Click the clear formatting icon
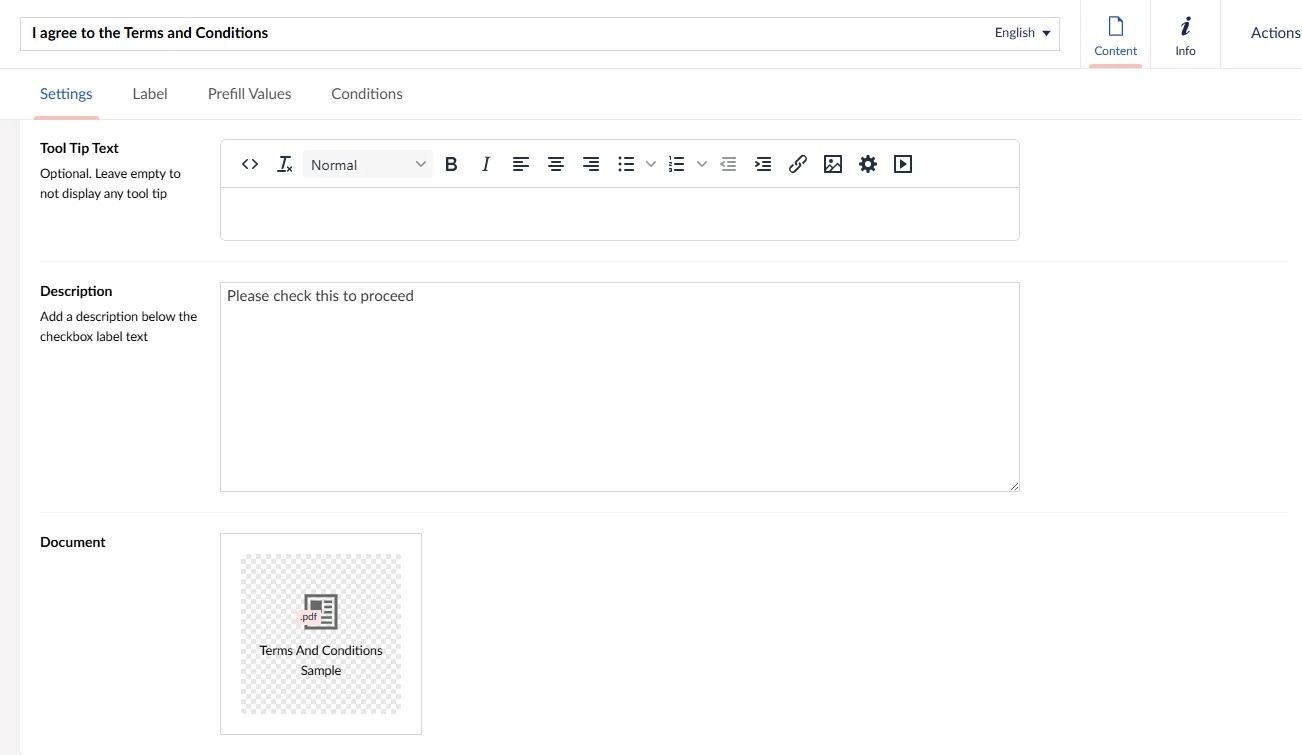 [x=285, y=164]
